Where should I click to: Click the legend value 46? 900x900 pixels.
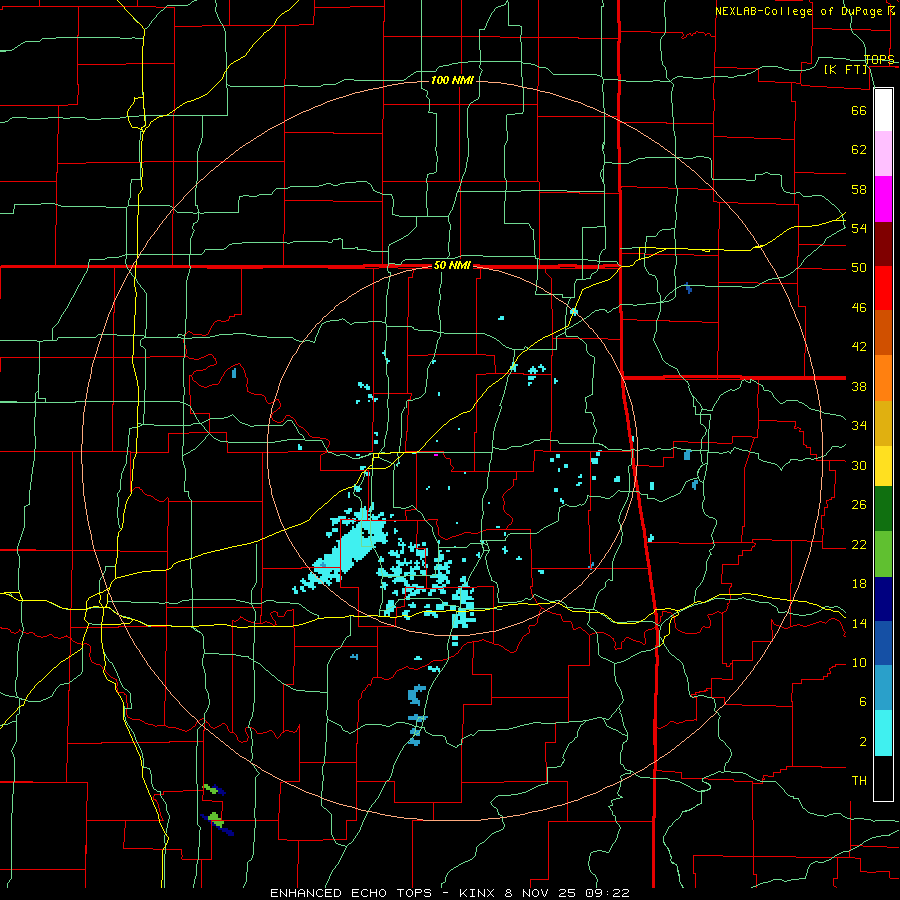click(859, 308)
